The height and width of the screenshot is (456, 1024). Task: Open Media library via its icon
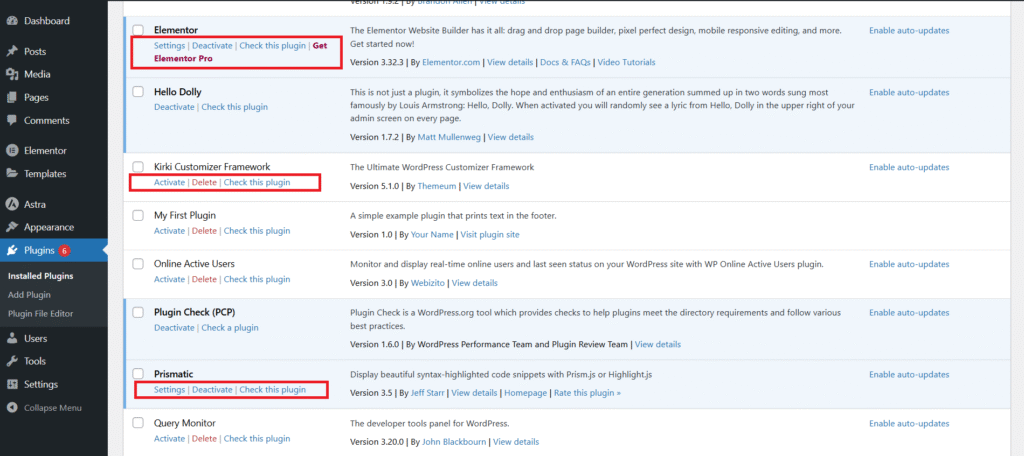[11, 74]
